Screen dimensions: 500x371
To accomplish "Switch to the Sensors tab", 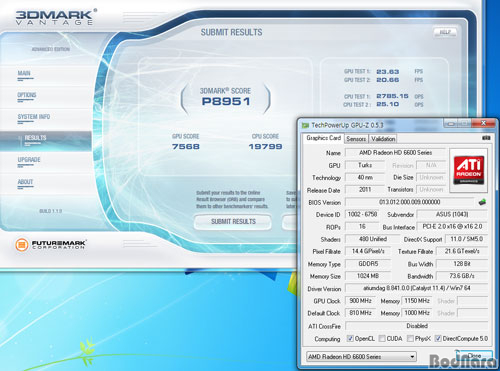I will click(x=356, y=139).
